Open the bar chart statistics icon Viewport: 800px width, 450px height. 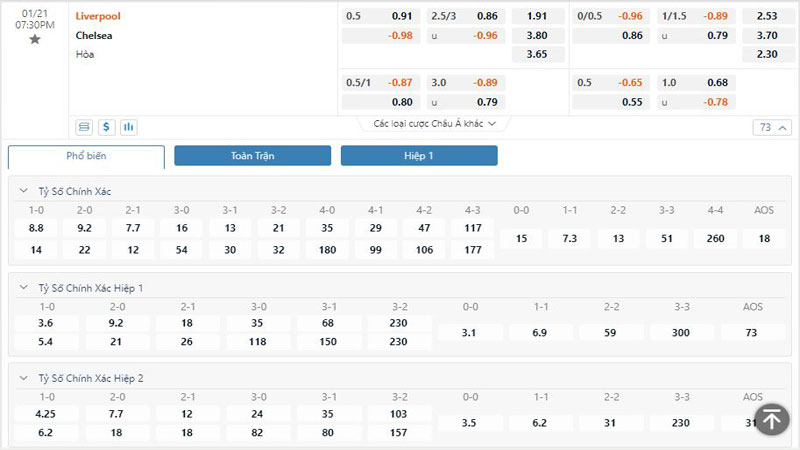click(128, 127)
